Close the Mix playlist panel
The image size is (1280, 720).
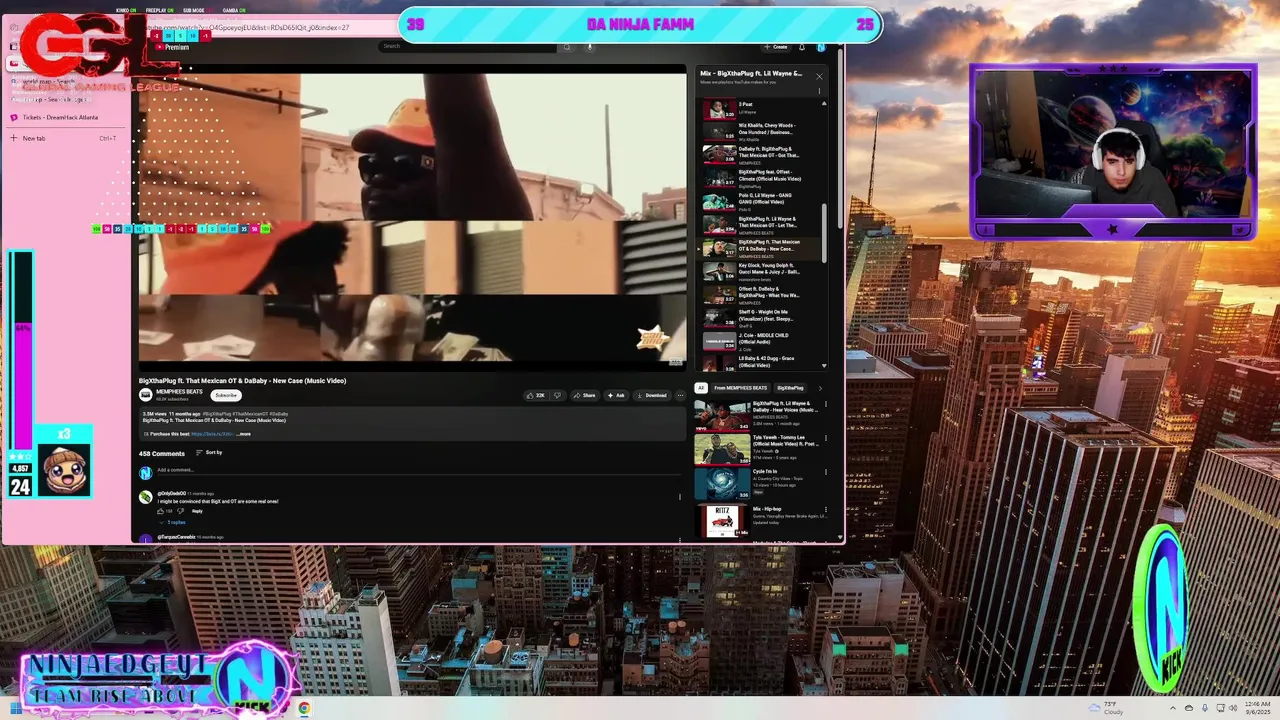[x=819, y=76]
